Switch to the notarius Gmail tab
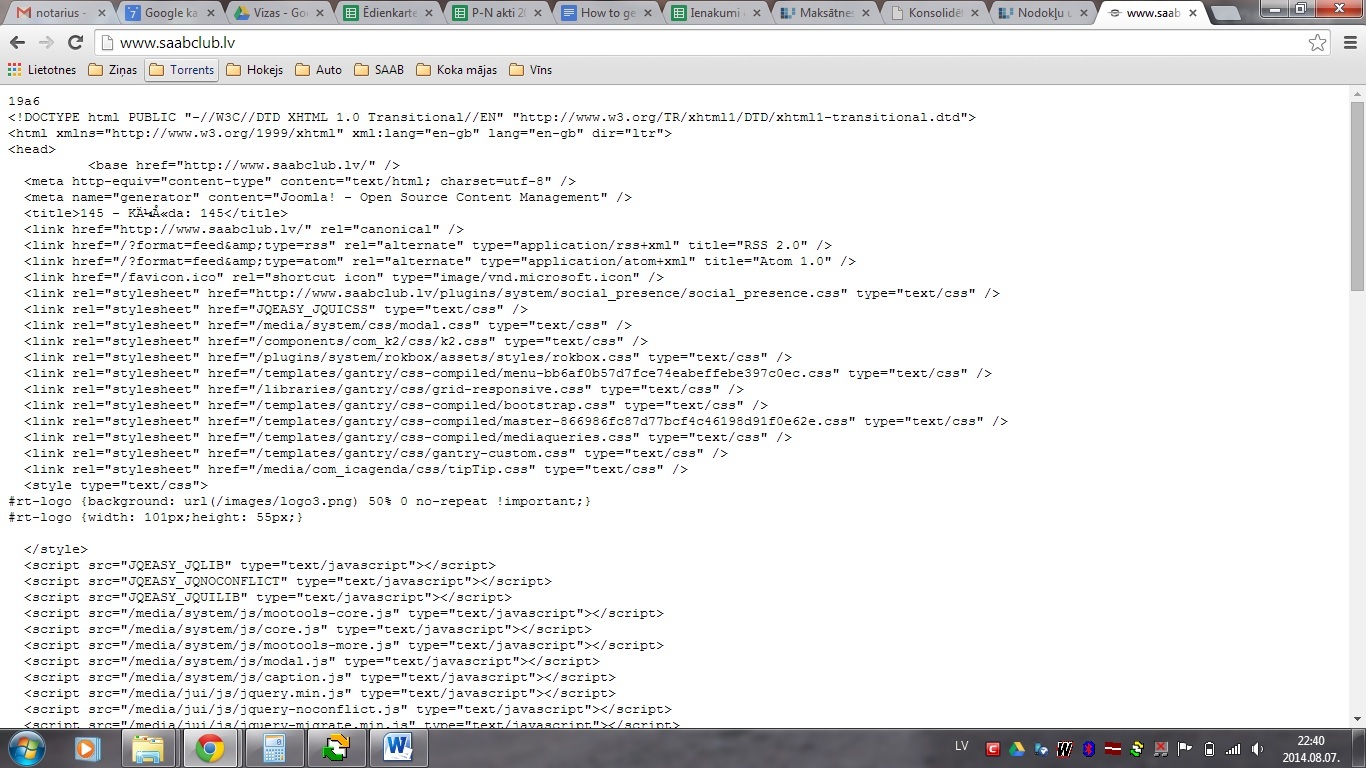Image resolution: width=1366 pixels, height=768 pixels. coord(55,13)
